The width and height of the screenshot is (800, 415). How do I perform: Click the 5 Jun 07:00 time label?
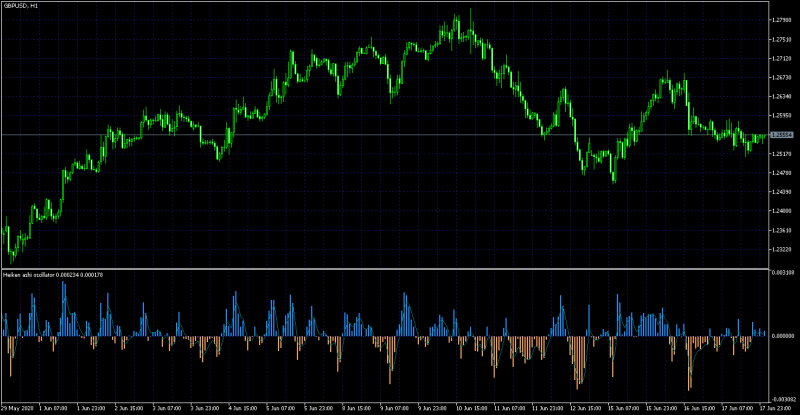coord(281,408)
